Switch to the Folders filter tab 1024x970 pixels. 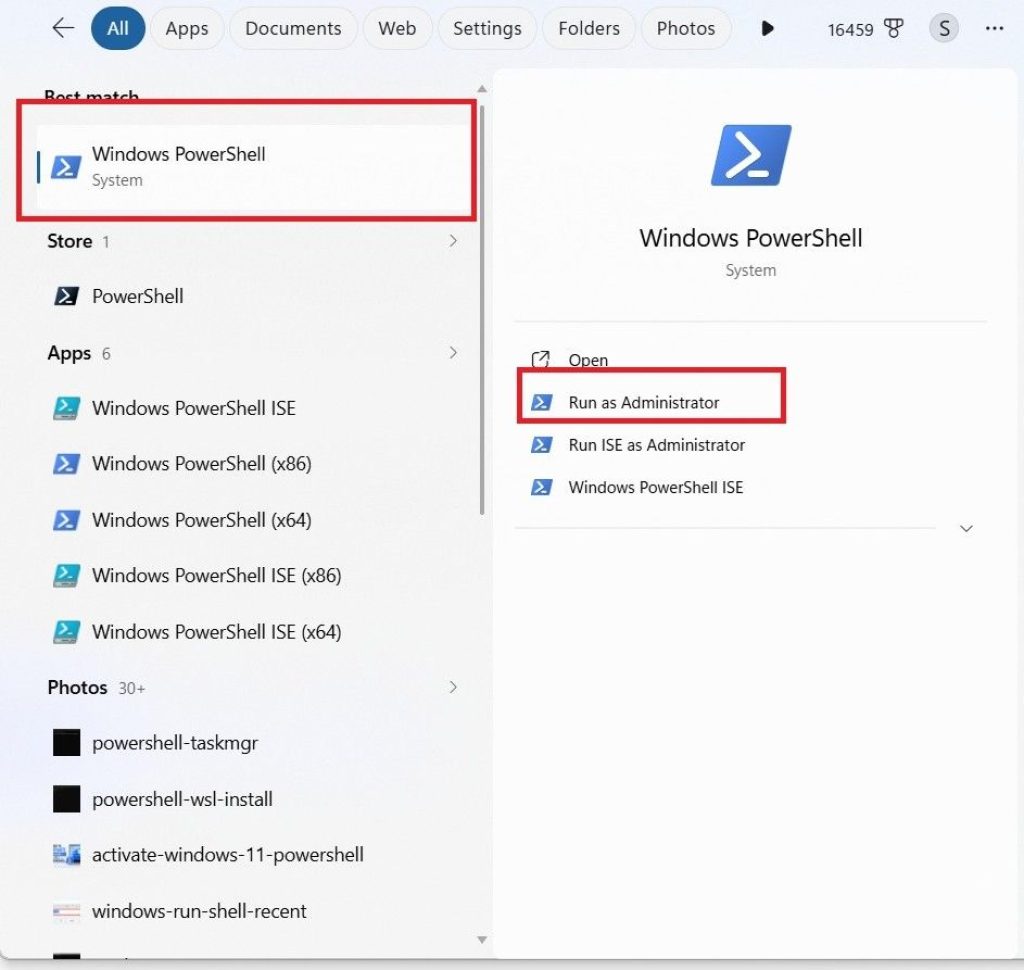click(589, 28)
